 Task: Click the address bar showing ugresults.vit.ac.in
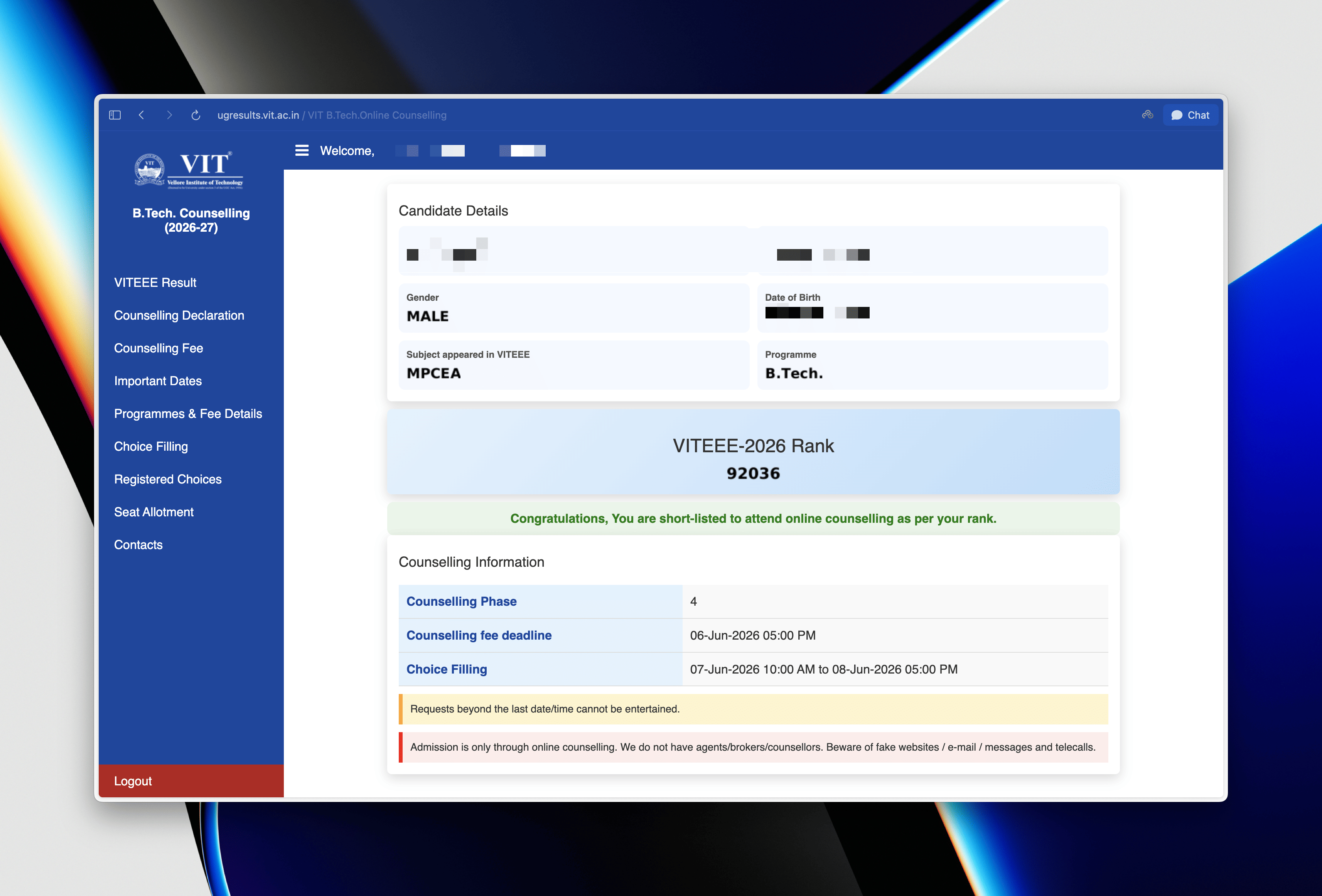click(x=332, y=115)
